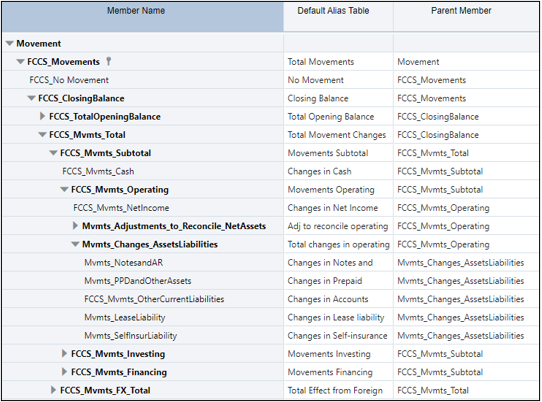Click the key icon beside FCCS_Movements
The image size is (542, 402).
point(108,62)
